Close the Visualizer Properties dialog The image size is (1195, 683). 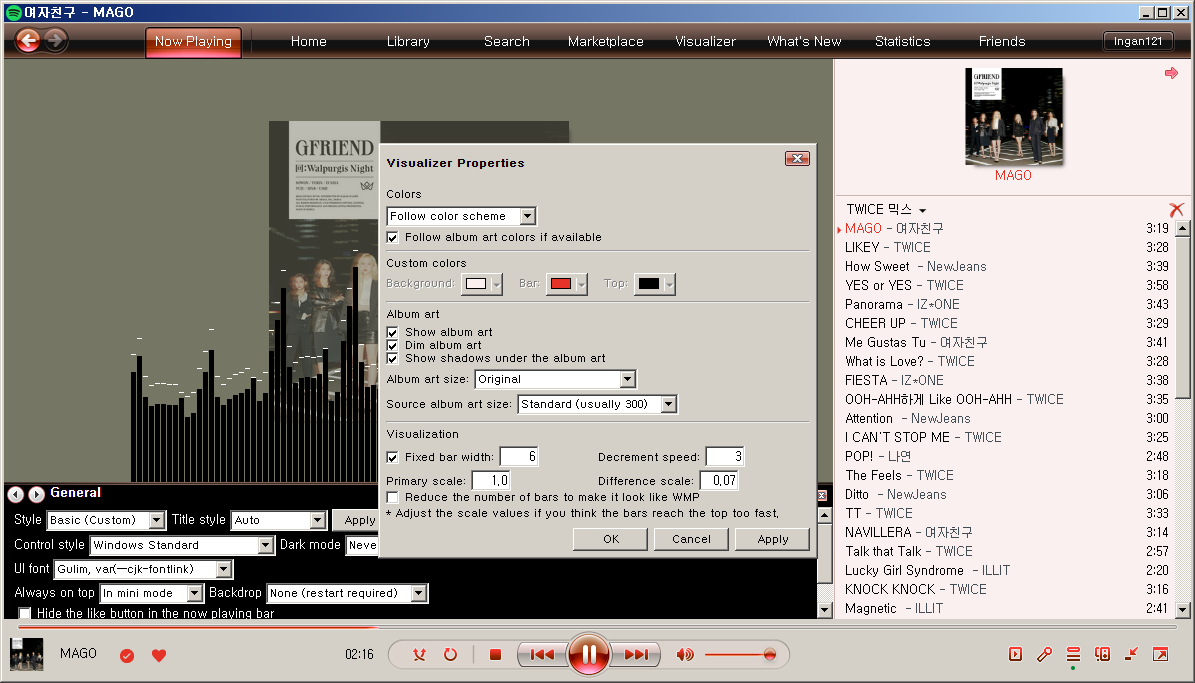click(797, 159)
